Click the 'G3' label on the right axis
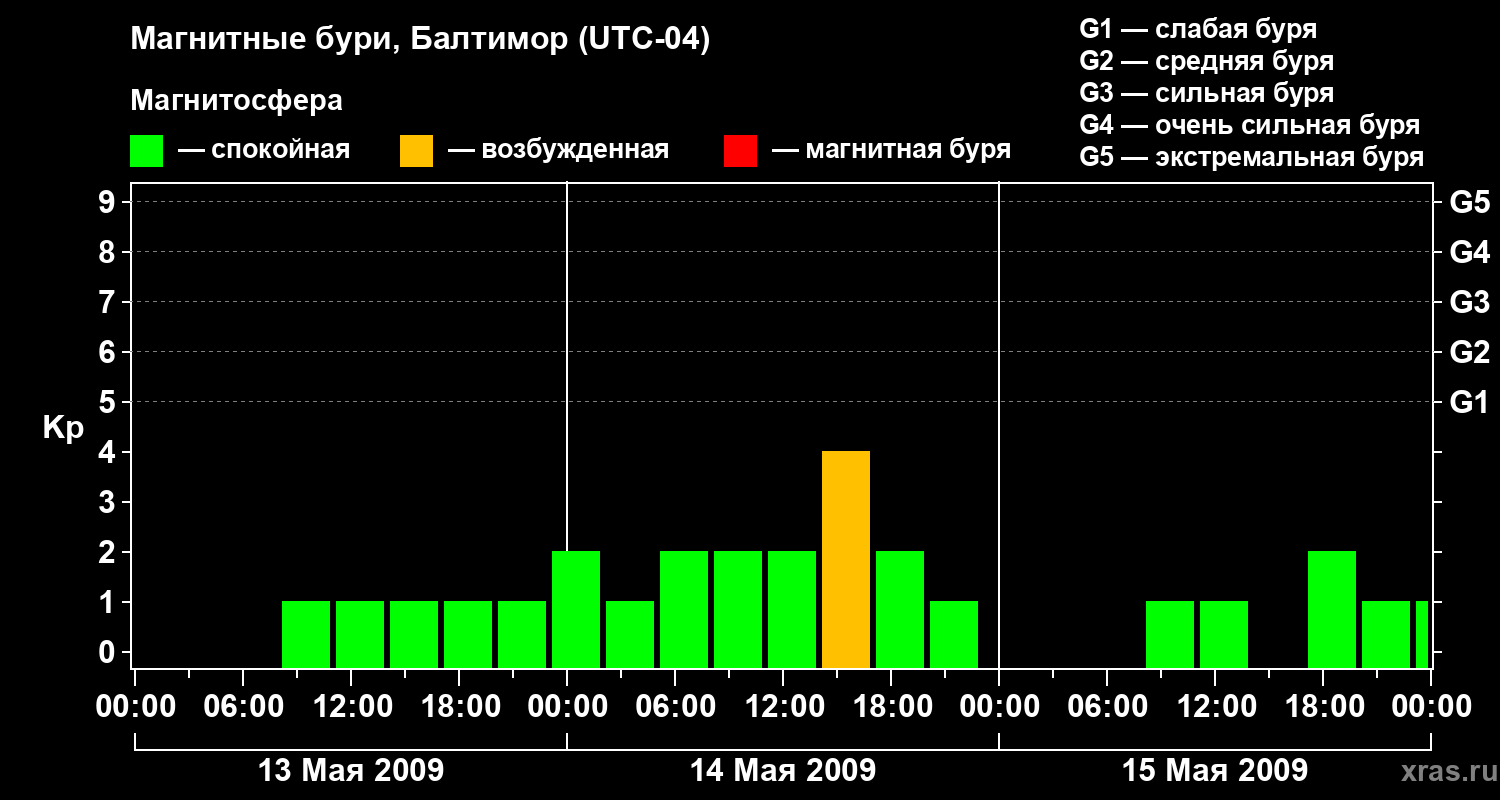Image resolution: width=1500 pixels, height=800 pixels. click(1469, 302)
